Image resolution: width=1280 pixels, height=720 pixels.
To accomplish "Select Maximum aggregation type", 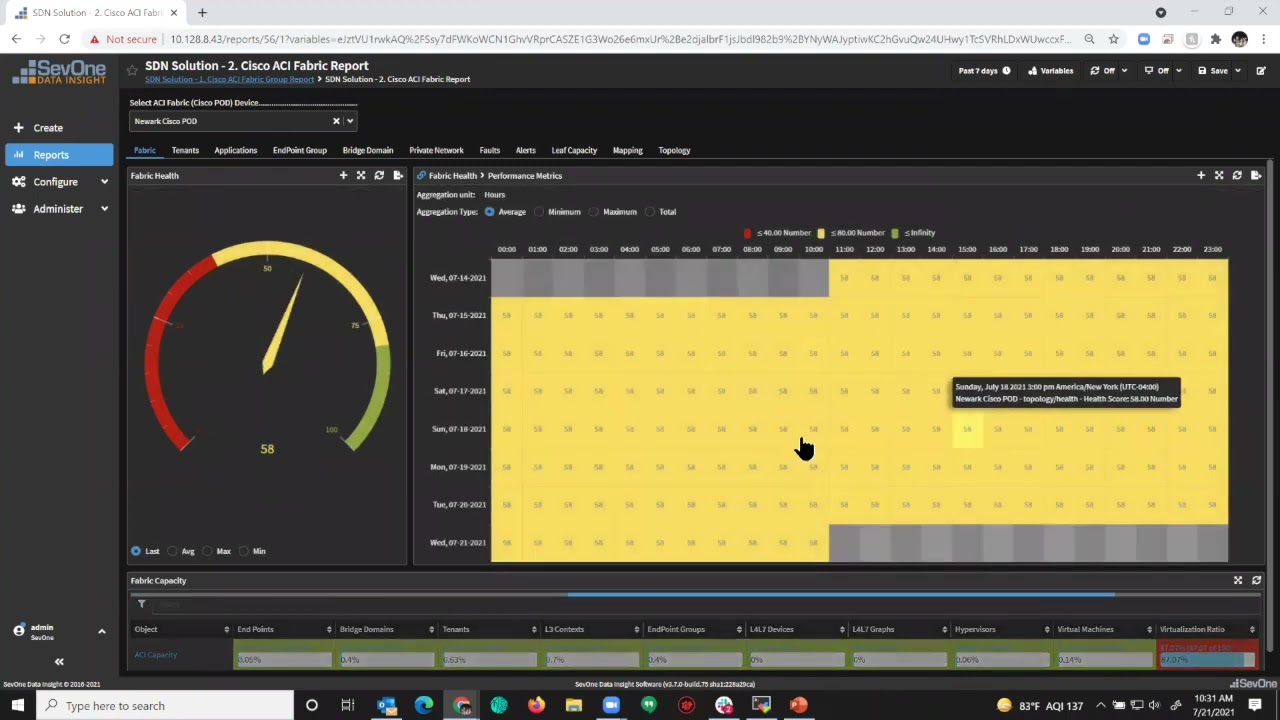I will pyautogui.click(x=594, y=212).
